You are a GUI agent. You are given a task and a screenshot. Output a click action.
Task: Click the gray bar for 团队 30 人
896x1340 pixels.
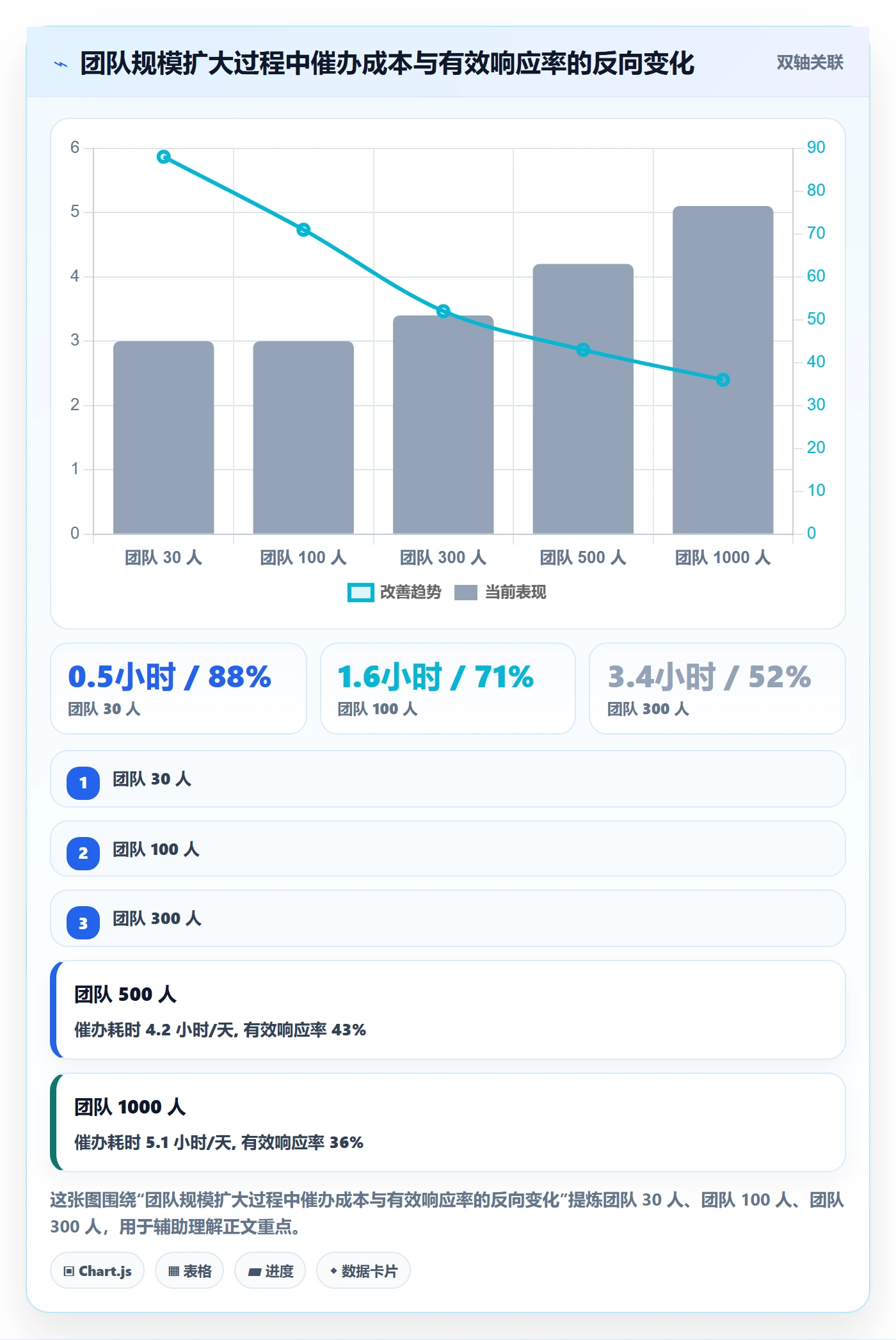click(164, 437)
